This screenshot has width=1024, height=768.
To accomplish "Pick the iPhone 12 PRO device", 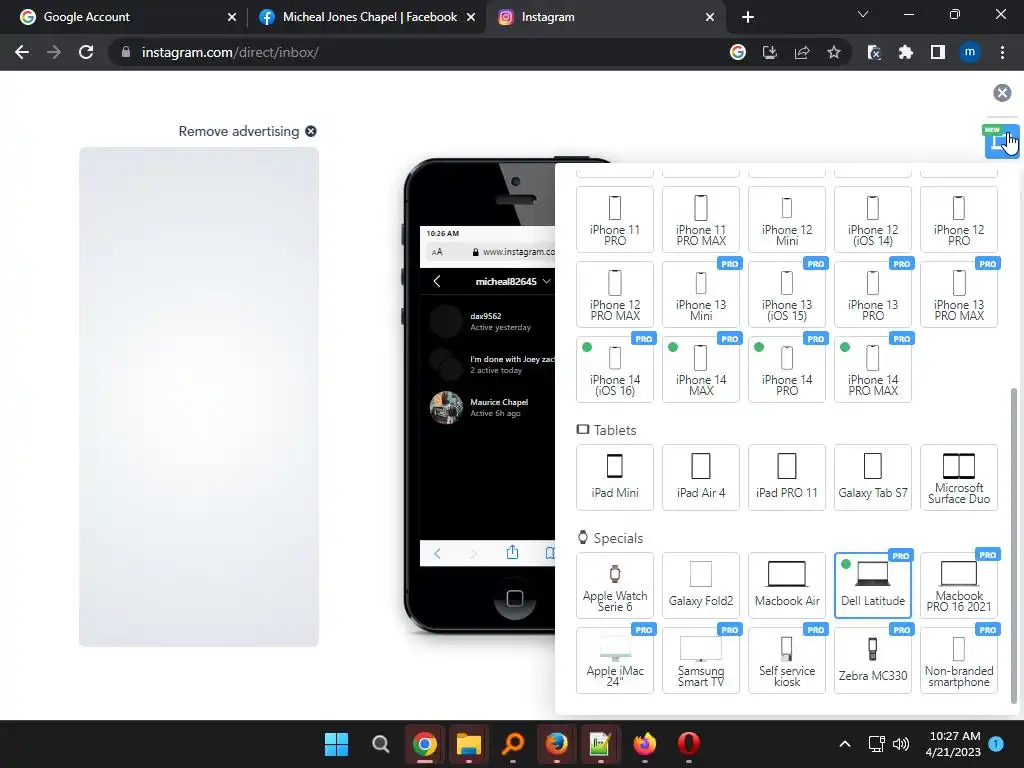I will tap(959, 219).
